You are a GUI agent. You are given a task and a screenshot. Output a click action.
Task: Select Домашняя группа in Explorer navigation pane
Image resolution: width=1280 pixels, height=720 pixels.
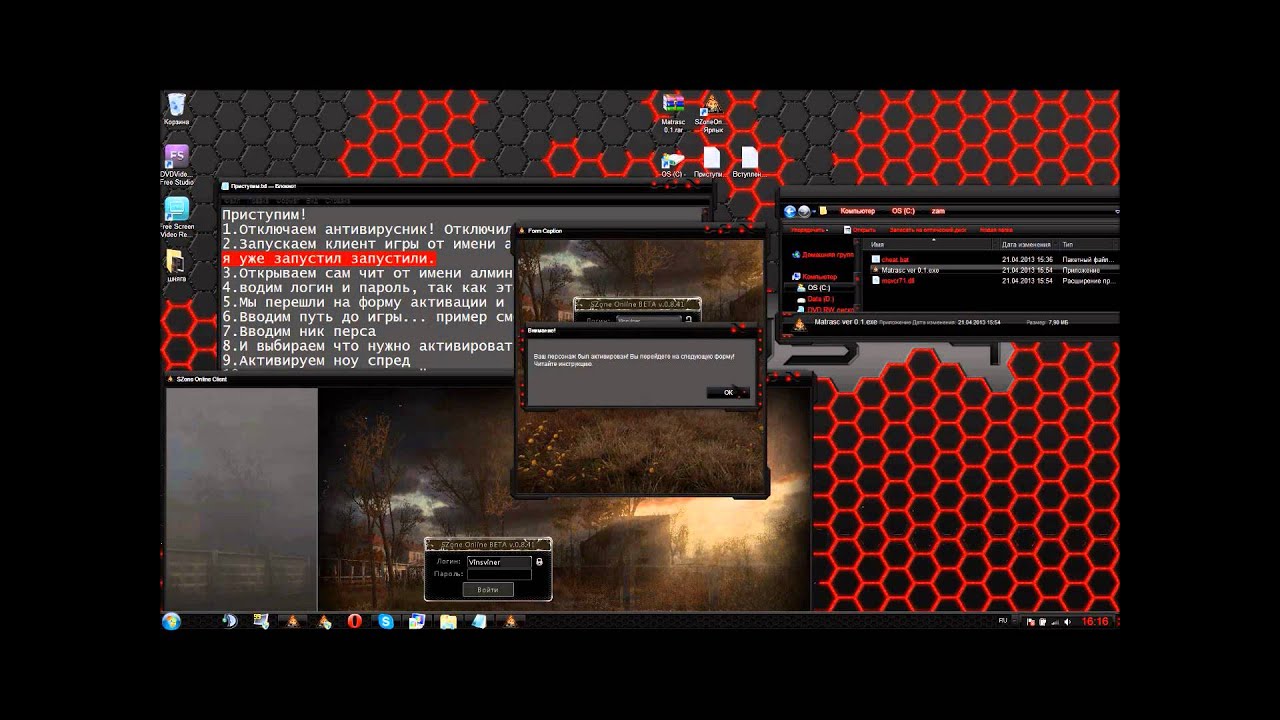click(x=825, y=254)
